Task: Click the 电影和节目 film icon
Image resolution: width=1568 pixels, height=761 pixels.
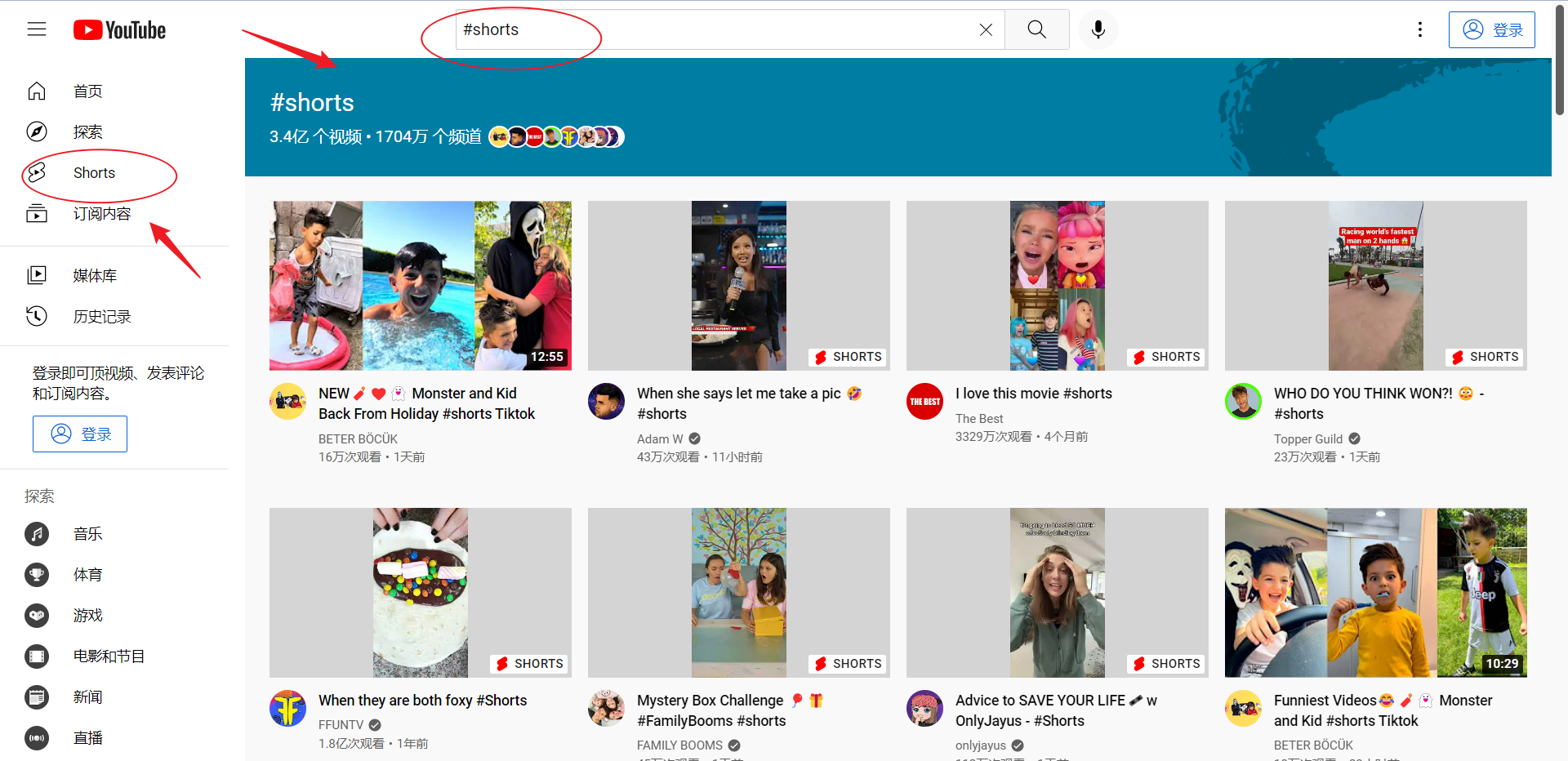Action: point(37,656)
